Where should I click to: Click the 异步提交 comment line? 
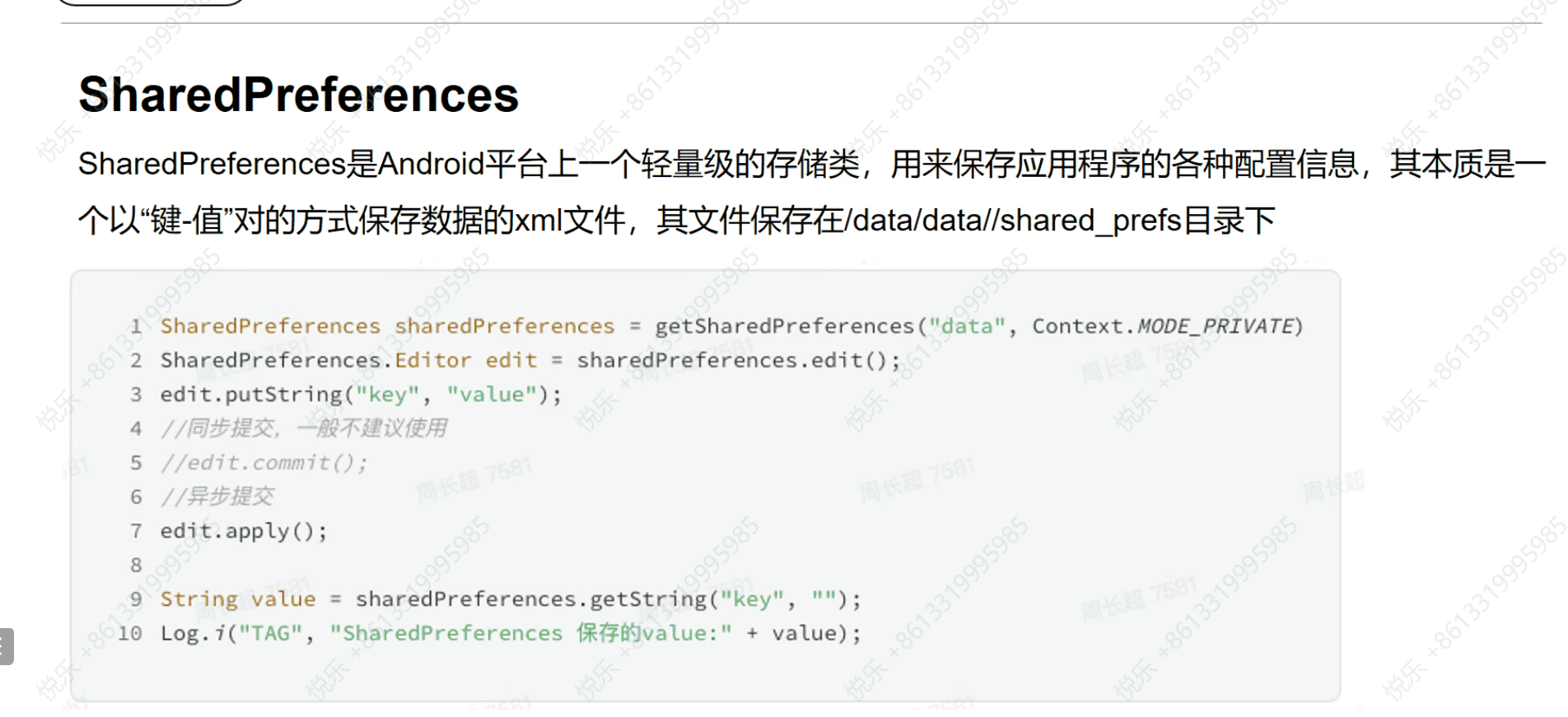pyautogui.click(x=217, y=497)
